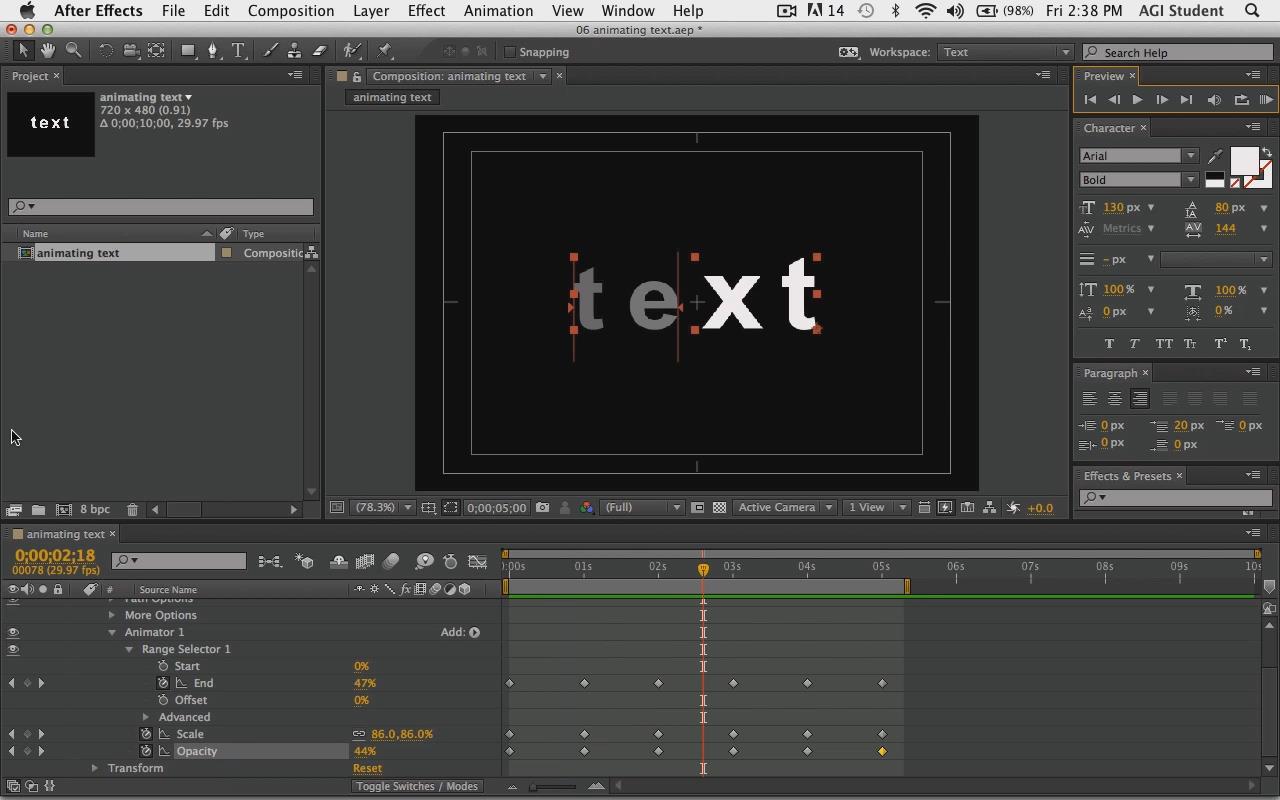Enable the Snapping checkbox
The image size is (1280, 800).
click(510, 52)
